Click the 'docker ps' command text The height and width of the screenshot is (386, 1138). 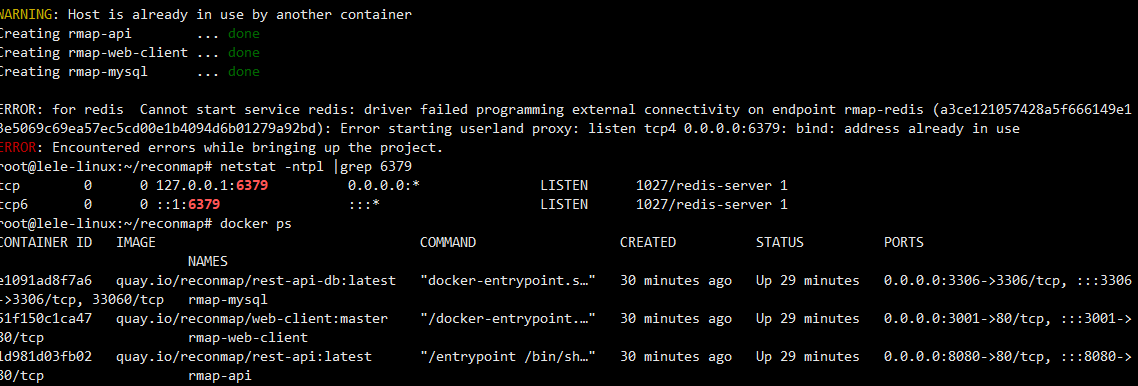click(256, 224)
